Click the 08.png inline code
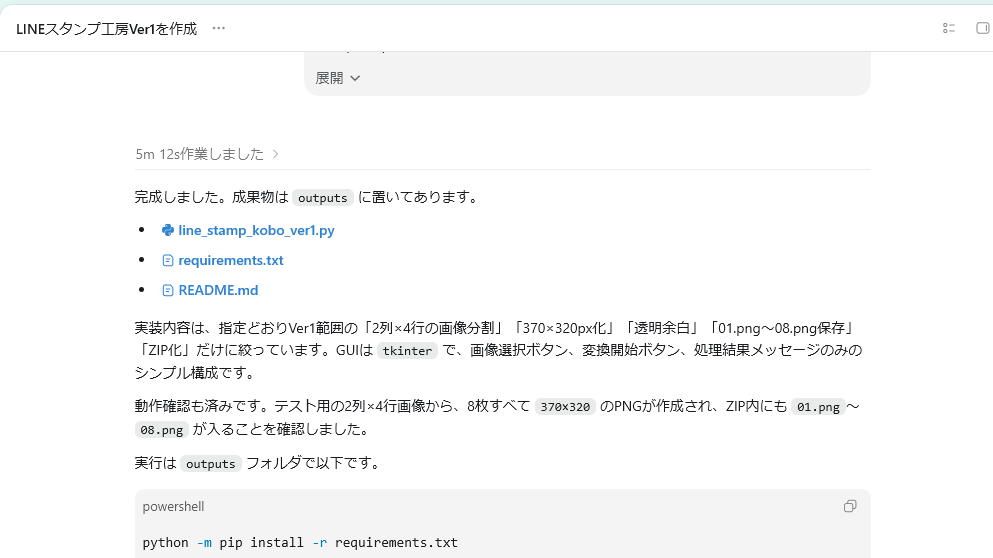 (x=161, y=429)
